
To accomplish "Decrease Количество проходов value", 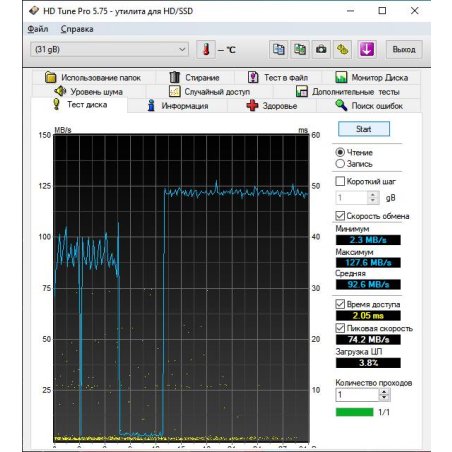I will pos(384,398).
